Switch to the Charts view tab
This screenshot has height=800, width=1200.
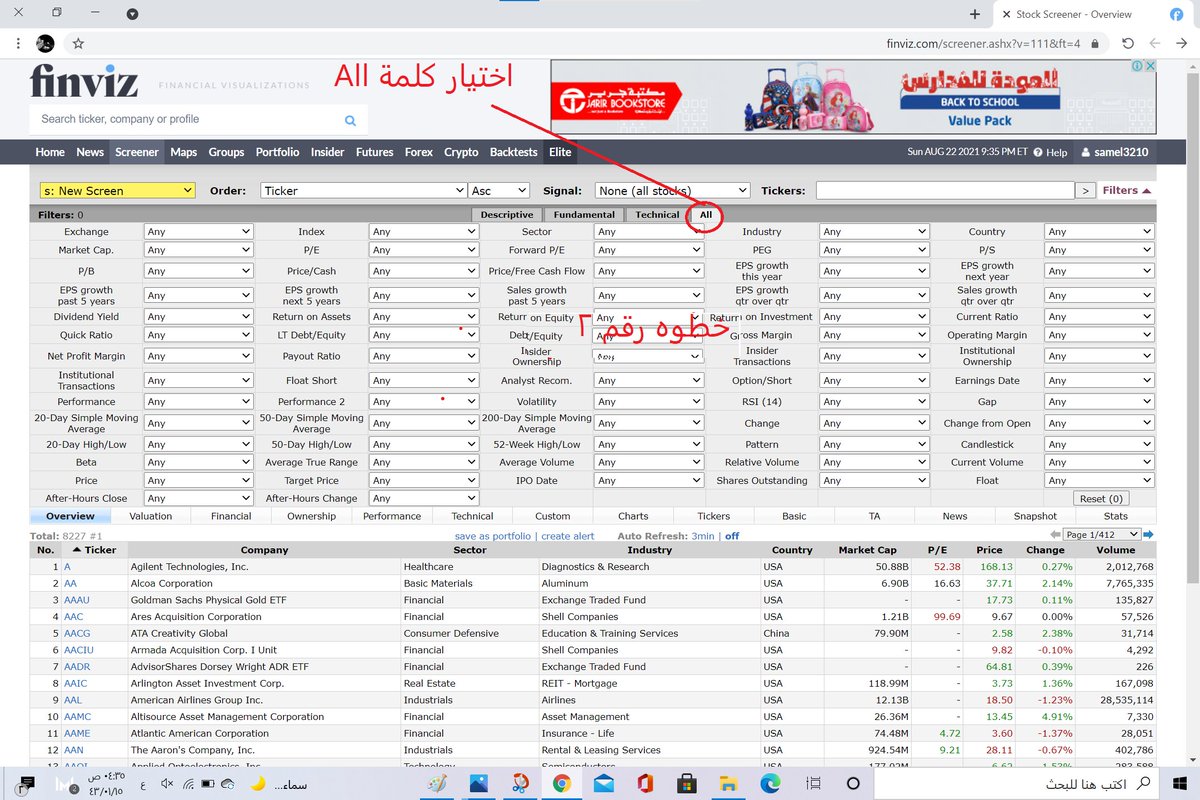coord(633,516)
